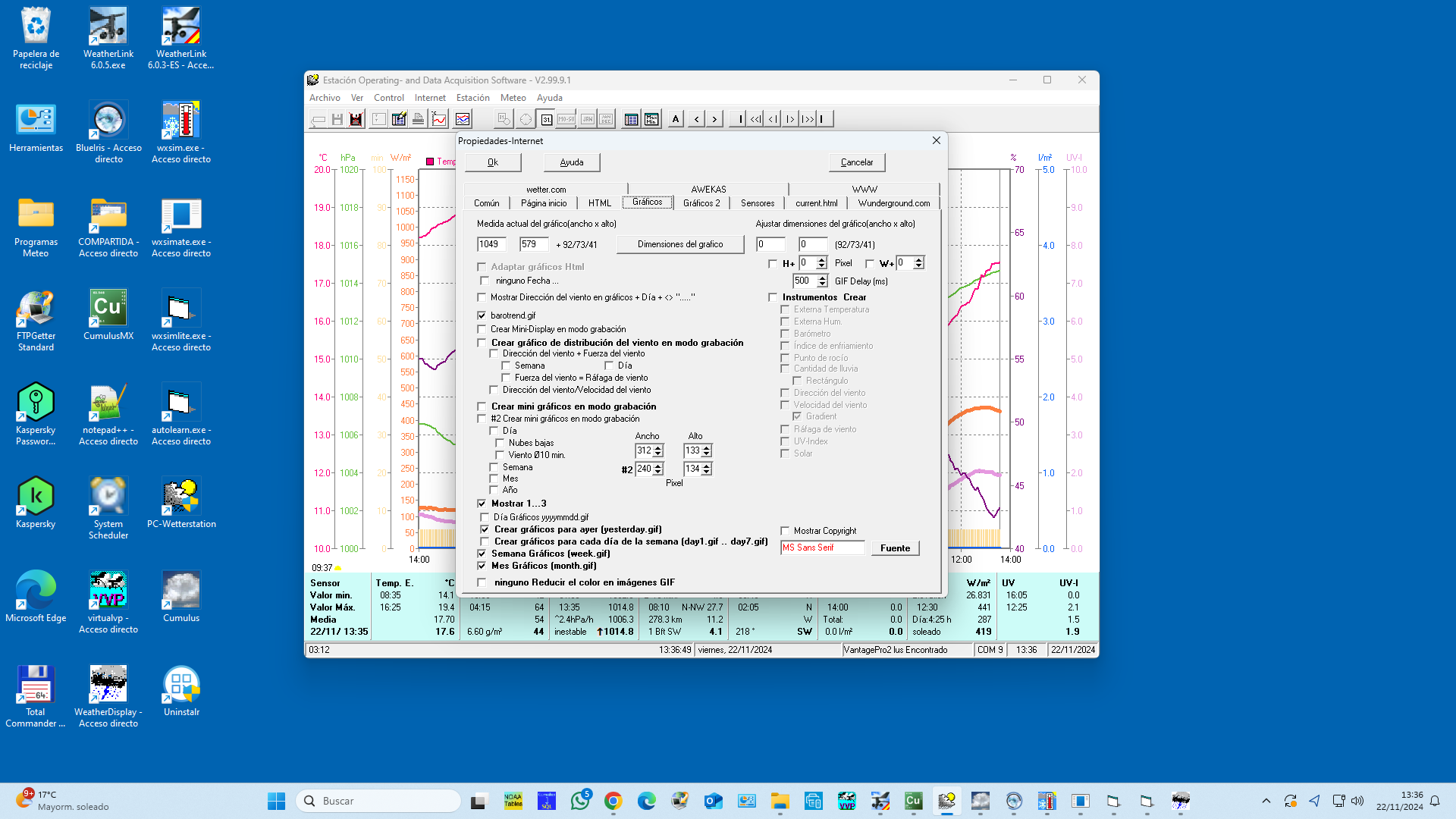
Task: Toggle the barotrend.gif checkbox
Action: (482, 315)
